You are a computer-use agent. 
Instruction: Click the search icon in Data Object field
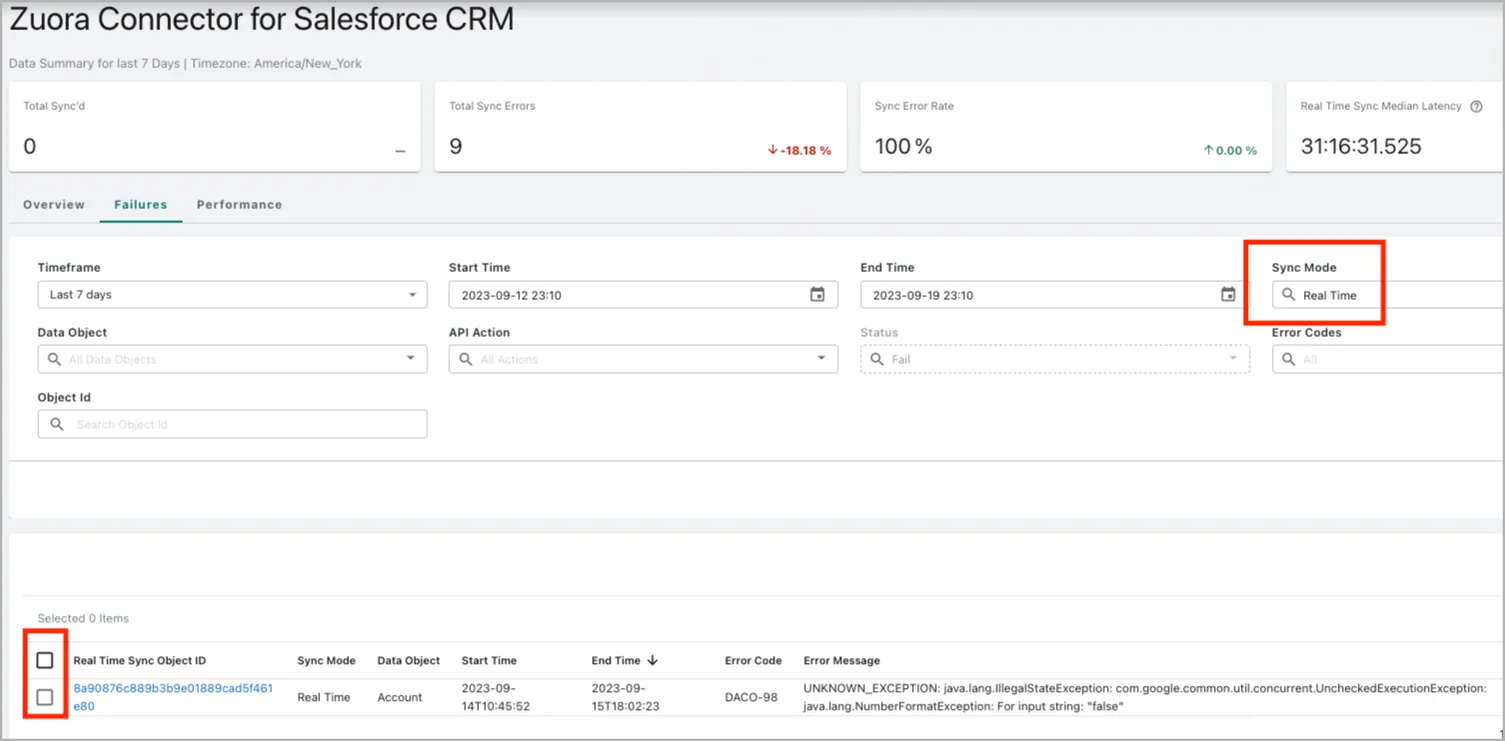click(x=55, y=359)
